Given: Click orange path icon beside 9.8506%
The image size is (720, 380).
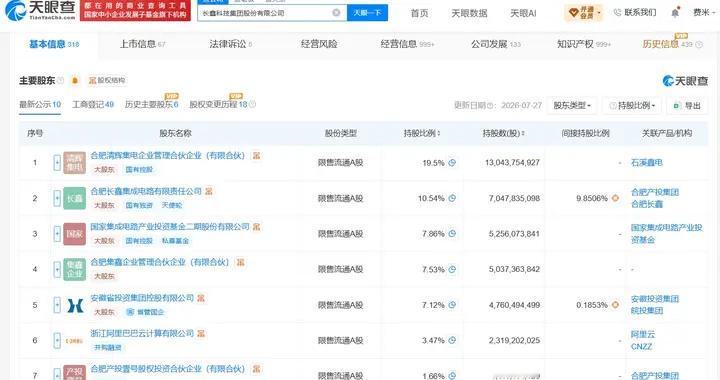Looking at the screenshot, I should tap(615, 198).
